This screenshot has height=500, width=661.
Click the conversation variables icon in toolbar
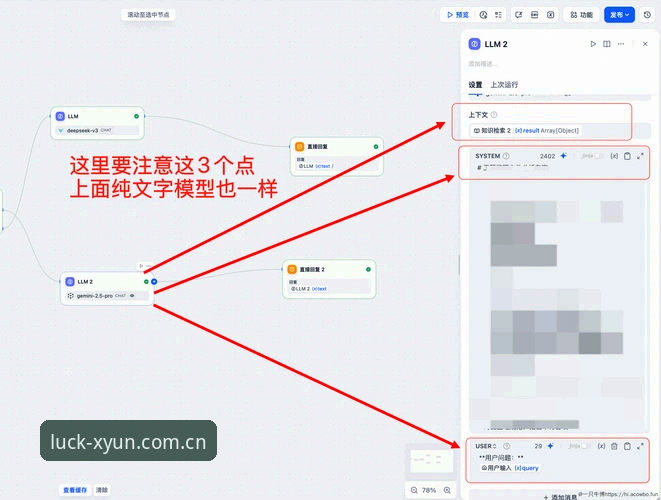pyautogui.click(x=551, y=15)
